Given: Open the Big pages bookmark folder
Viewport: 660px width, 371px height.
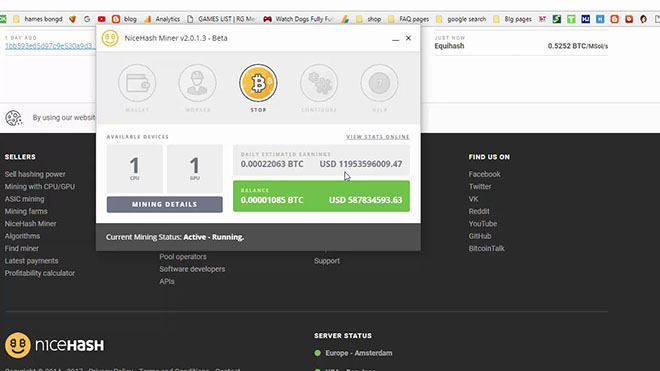Looking at the screenshot, I should point(512,19).
